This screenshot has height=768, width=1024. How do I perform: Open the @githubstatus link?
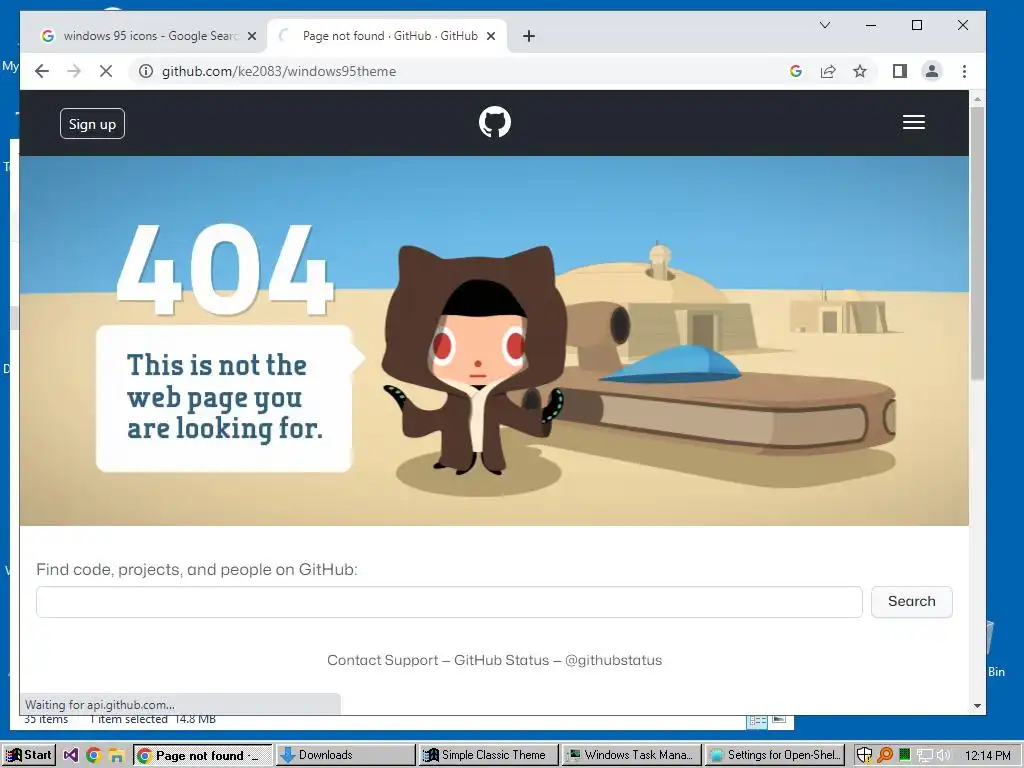point(613,660)
